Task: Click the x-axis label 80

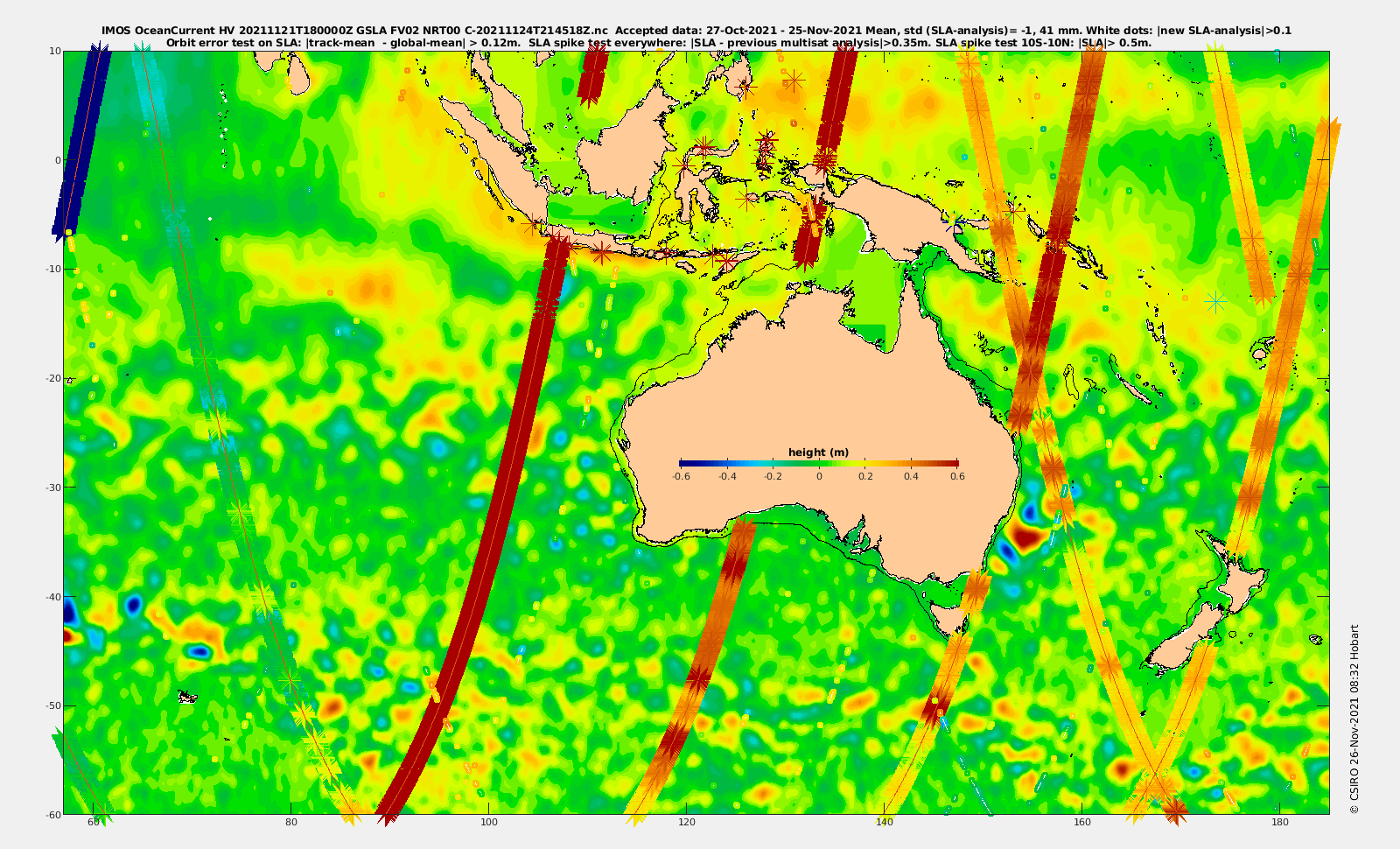Action: coord(291,822)
